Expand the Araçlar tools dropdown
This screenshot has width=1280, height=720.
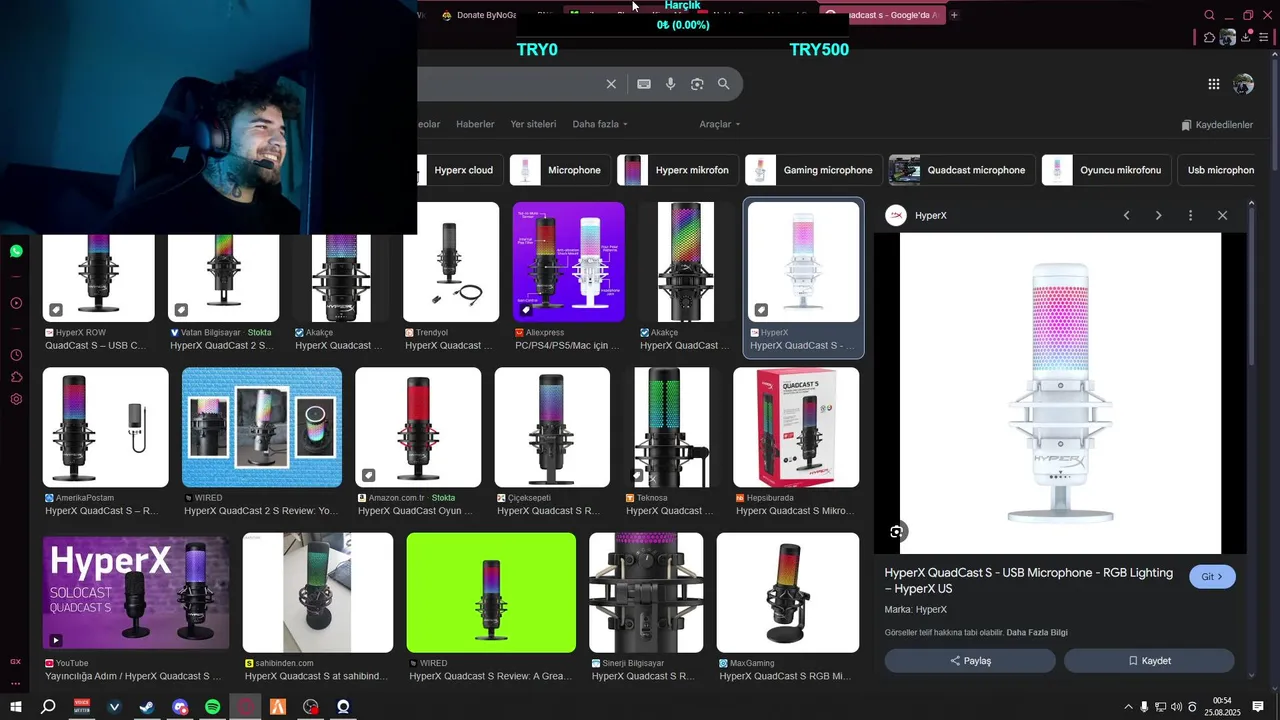pyautogui.click(x=720, y=124)
